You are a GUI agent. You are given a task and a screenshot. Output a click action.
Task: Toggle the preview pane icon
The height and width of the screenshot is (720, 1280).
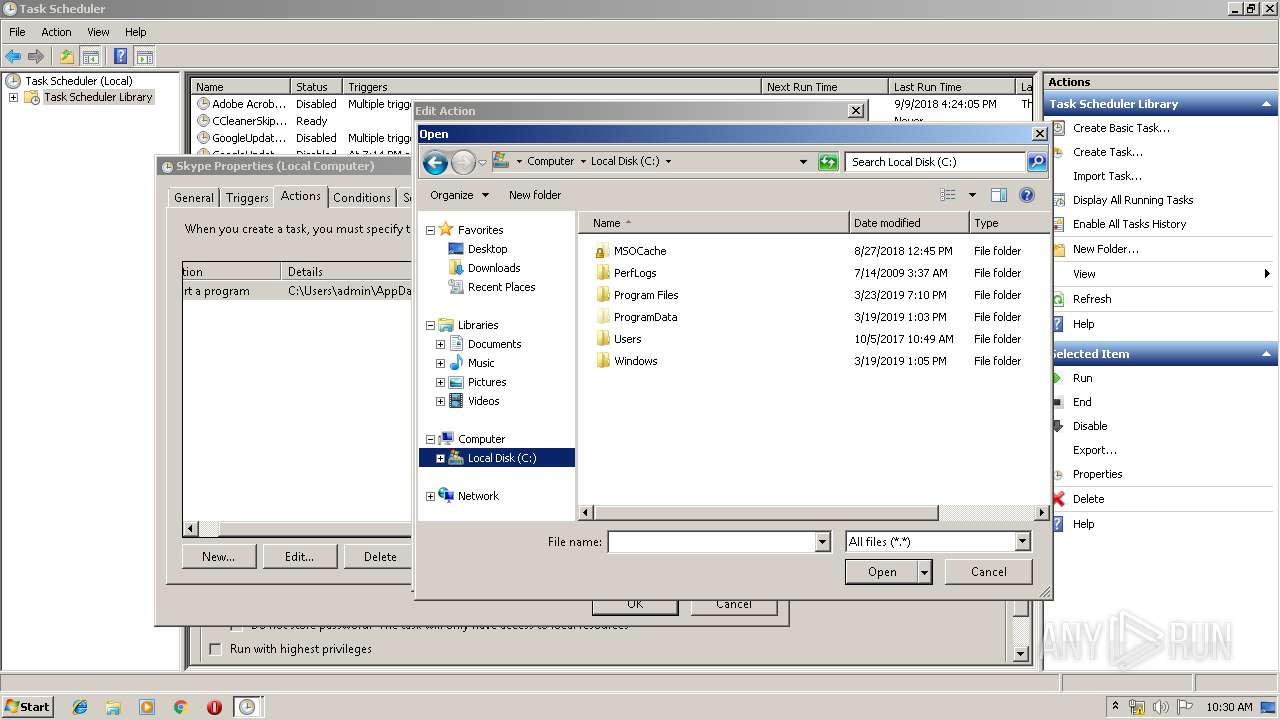pyautogui.click(x=998, y=195)
